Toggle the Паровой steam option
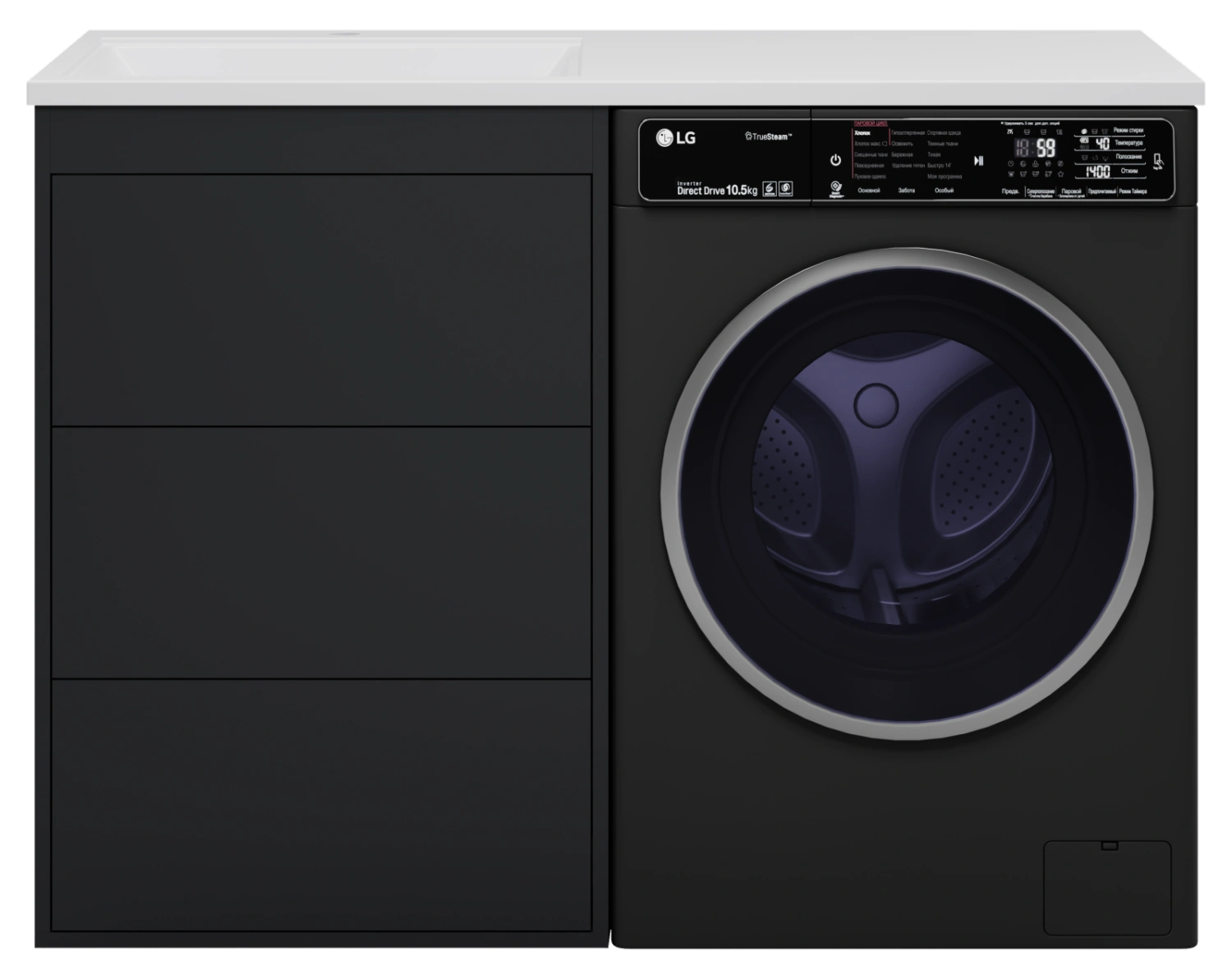The image size is (1232, 979). pyautogui.click(x=1071, y=191)
